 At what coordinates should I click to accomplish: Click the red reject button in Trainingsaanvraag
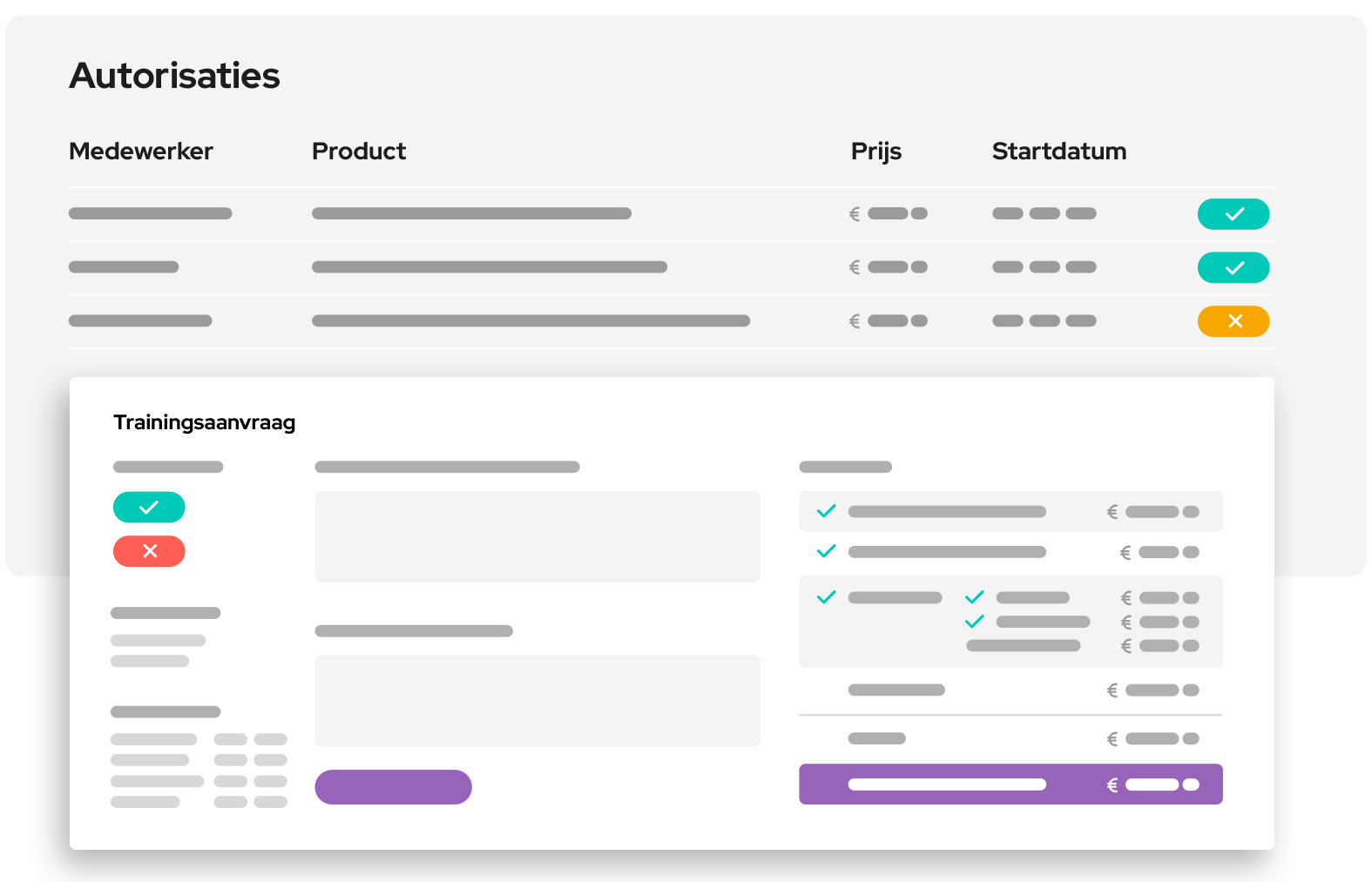point(149,551)
